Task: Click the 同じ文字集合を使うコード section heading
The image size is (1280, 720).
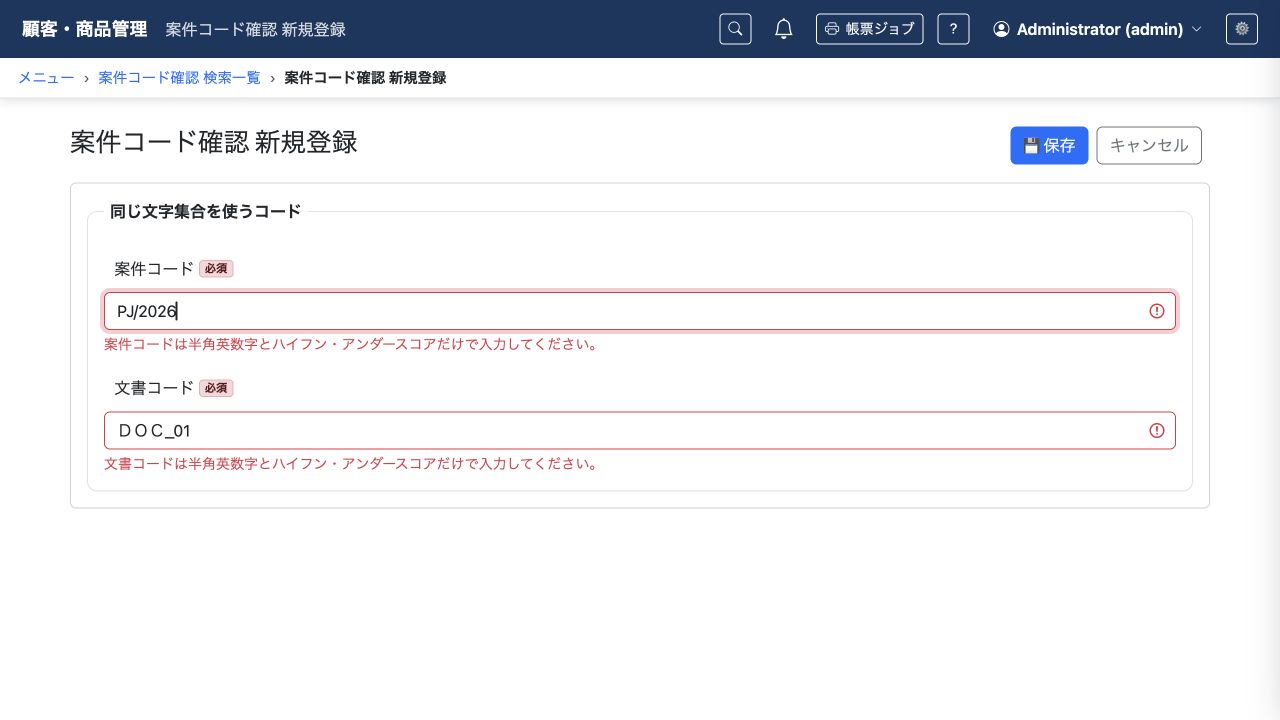Action: tap(205, 211)
